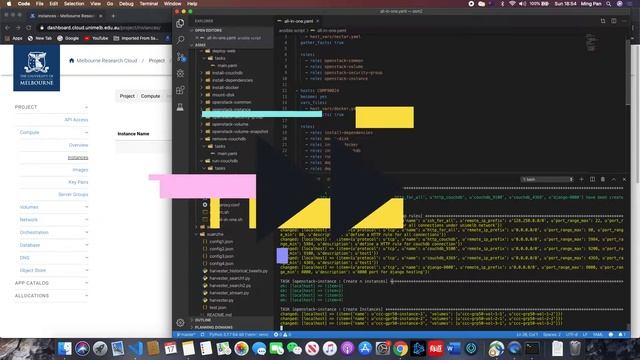Expand the openstack-volume-snapshot folder
Viewport: 640px width, 360px height.
[x=235, y=131]
